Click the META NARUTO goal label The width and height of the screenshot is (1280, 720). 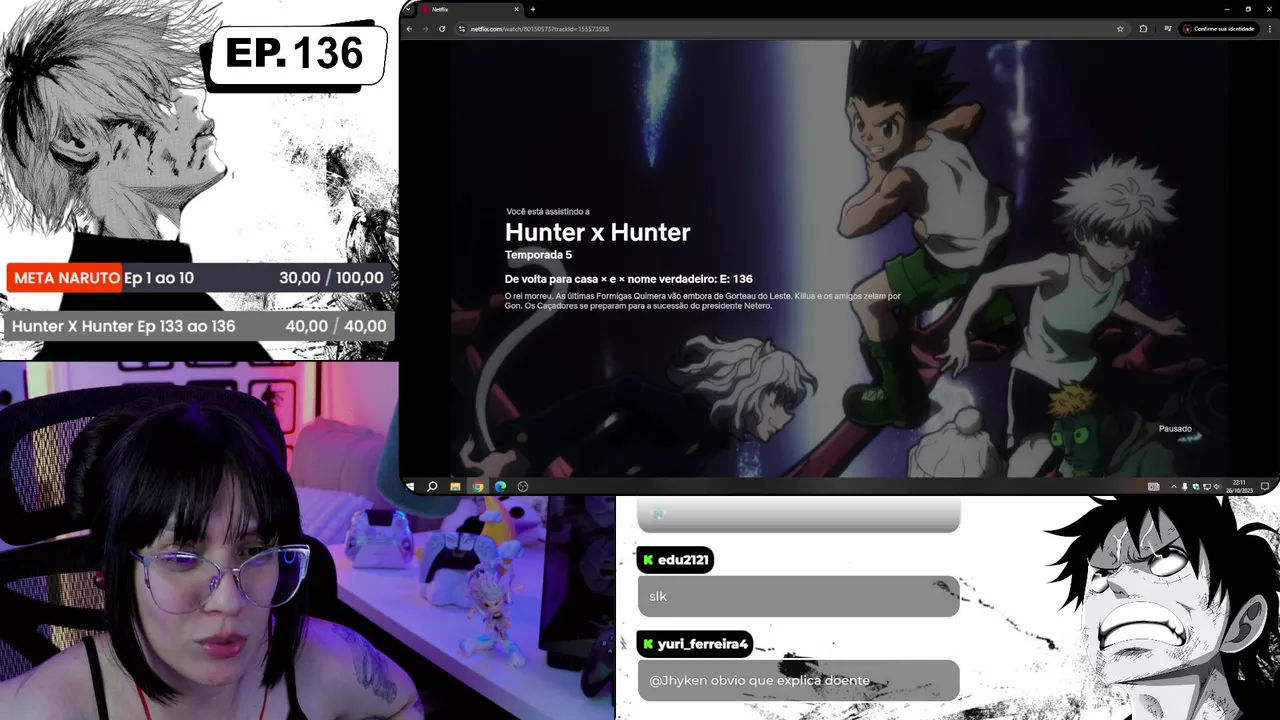[x=66, y=278]
